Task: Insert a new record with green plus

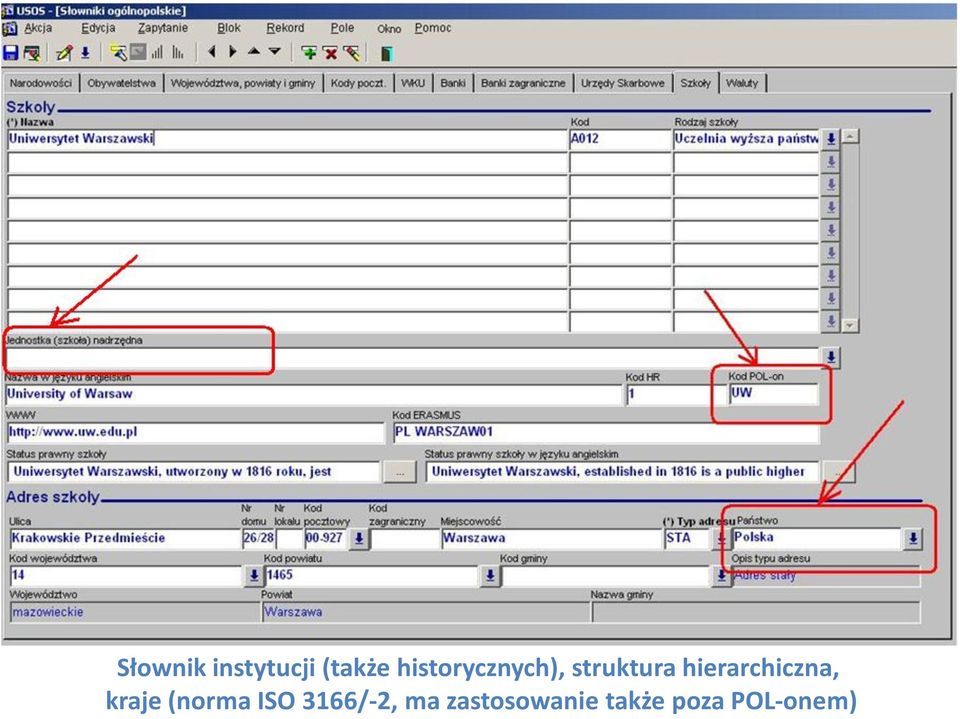Action: click(x=309, y=53)
